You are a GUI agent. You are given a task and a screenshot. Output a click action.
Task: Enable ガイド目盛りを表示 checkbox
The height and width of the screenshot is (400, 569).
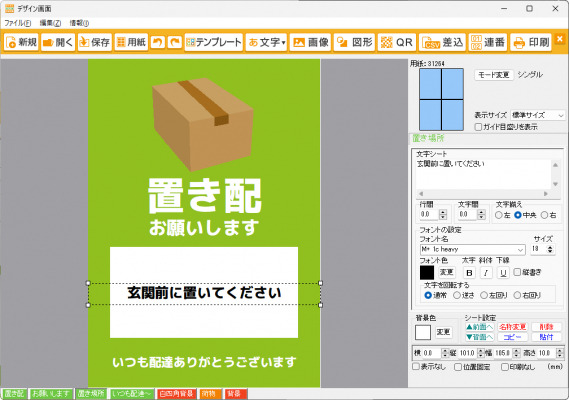(478, 127)
